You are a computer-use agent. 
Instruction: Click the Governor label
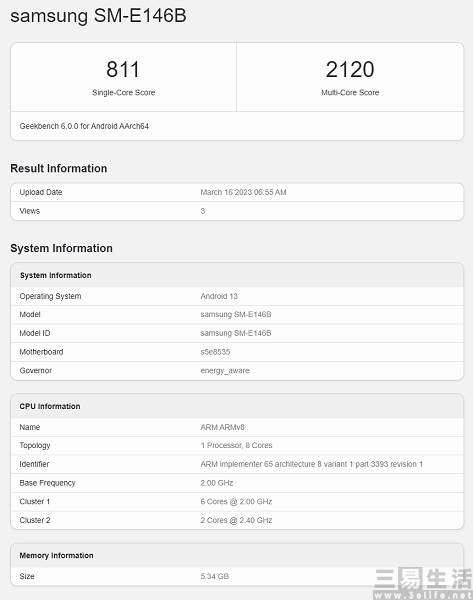(36, 370)
